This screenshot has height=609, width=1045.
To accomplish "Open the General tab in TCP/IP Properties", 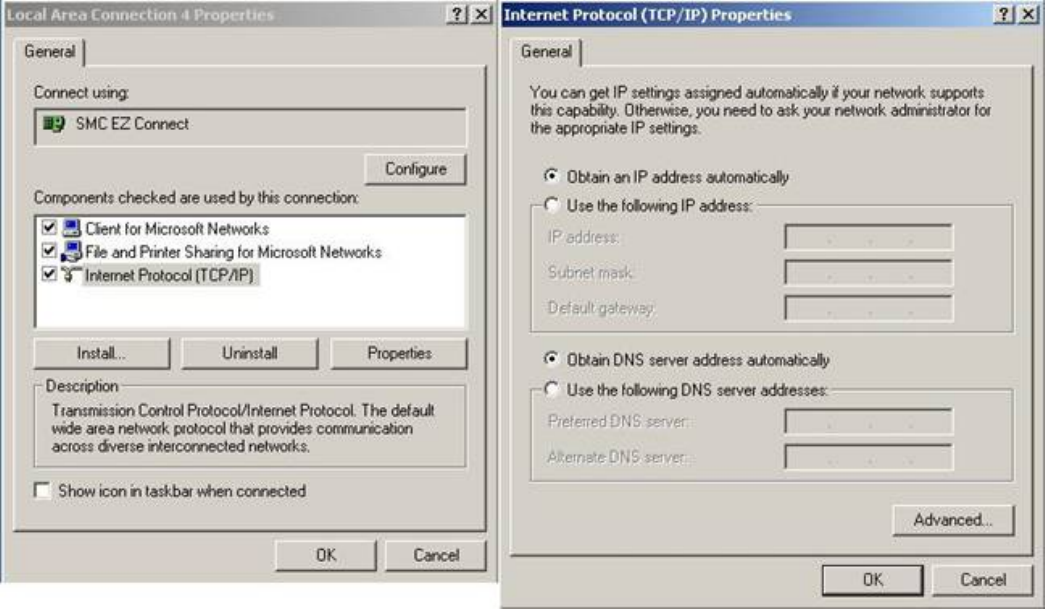I will [x=546, y=52].
